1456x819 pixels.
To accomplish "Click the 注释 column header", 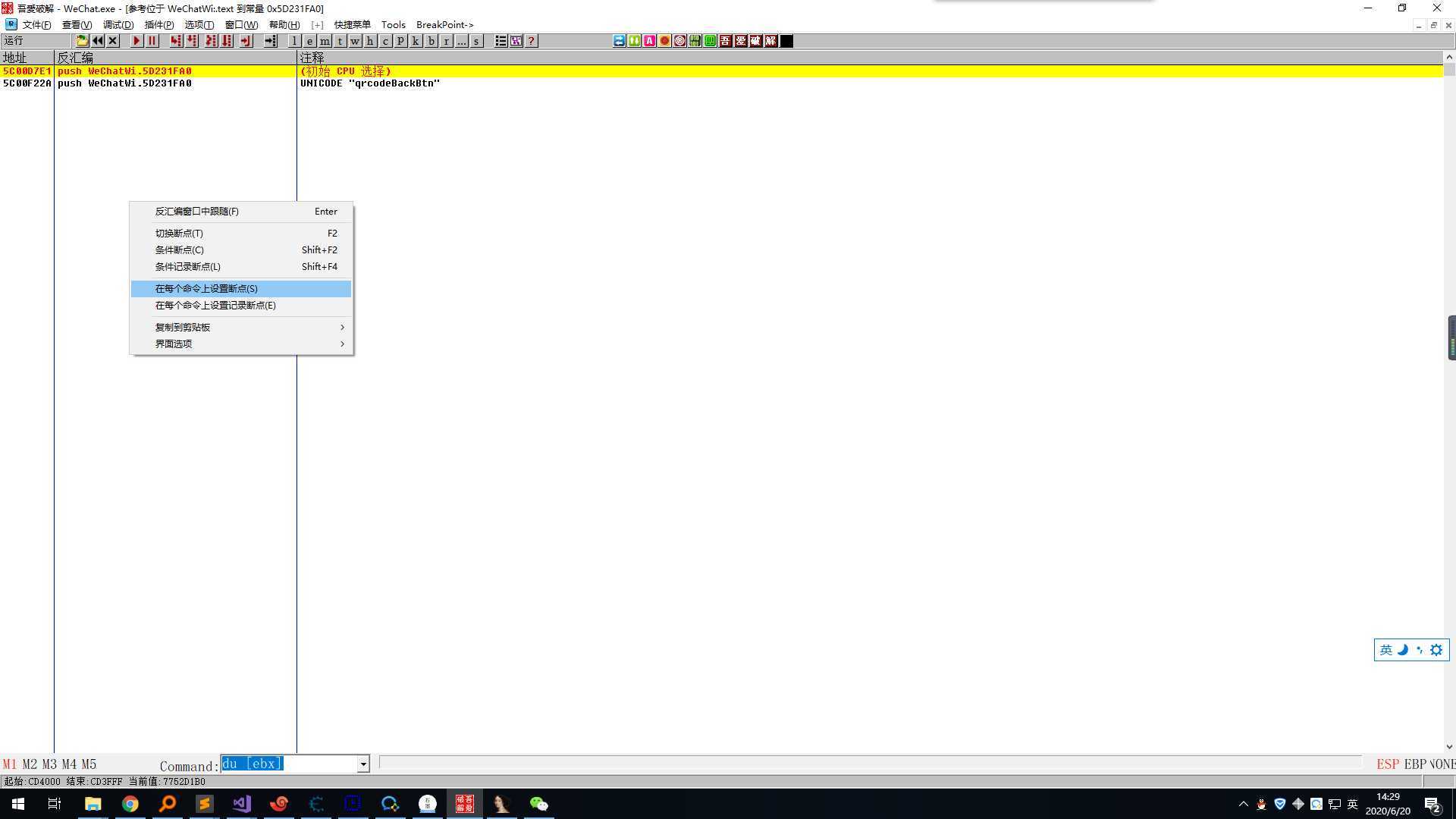I will (870, 58).
